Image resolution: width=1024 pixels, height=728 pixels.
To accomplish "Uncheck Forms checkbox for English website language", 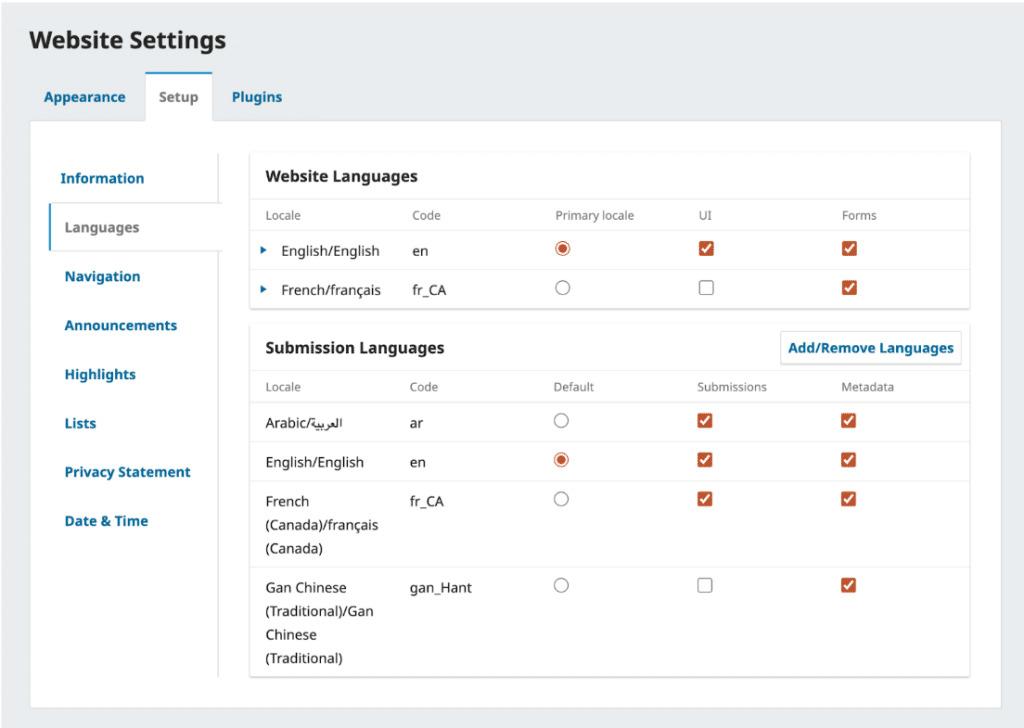I will 849,248.
